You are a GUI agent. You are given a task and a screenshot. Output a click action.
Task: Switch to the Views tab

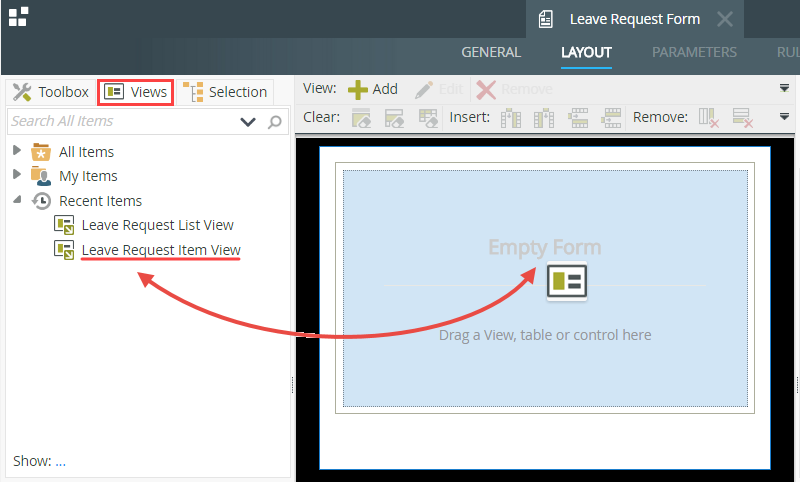click(136, 92)
